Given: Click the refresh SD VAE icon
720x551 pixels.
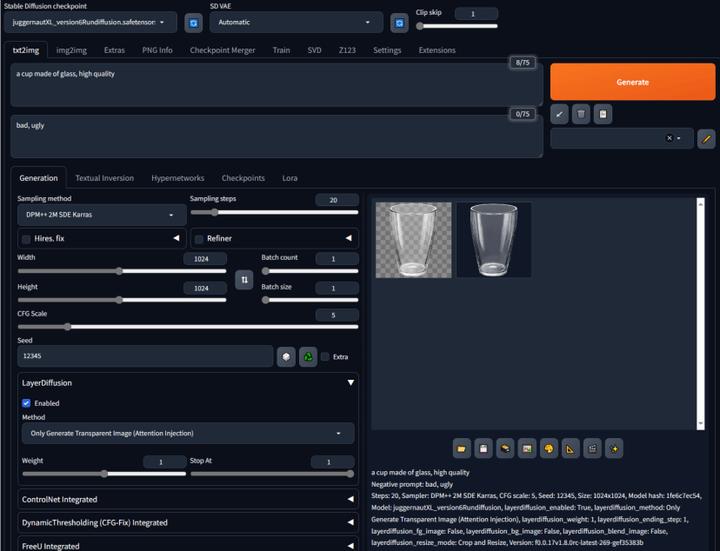Looking at the screenshot, I should click(399, 23).
